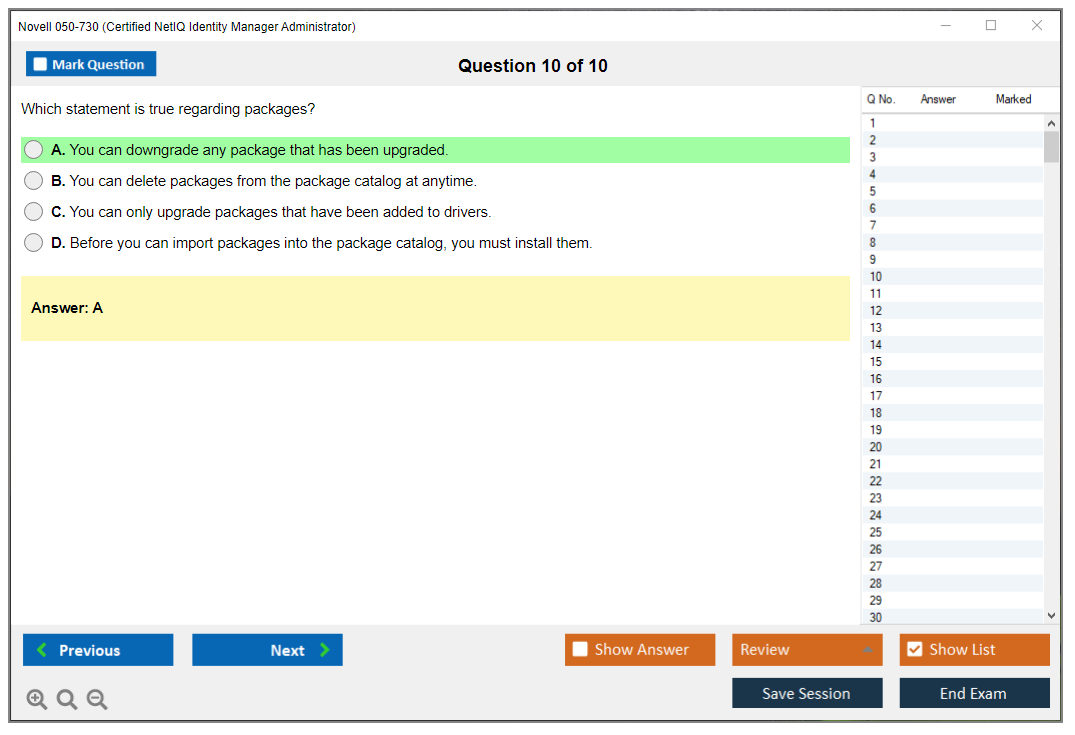The width and height of the screenshot is (1075, 735).
Task: Select question 25 in the list
Action: 876,532
